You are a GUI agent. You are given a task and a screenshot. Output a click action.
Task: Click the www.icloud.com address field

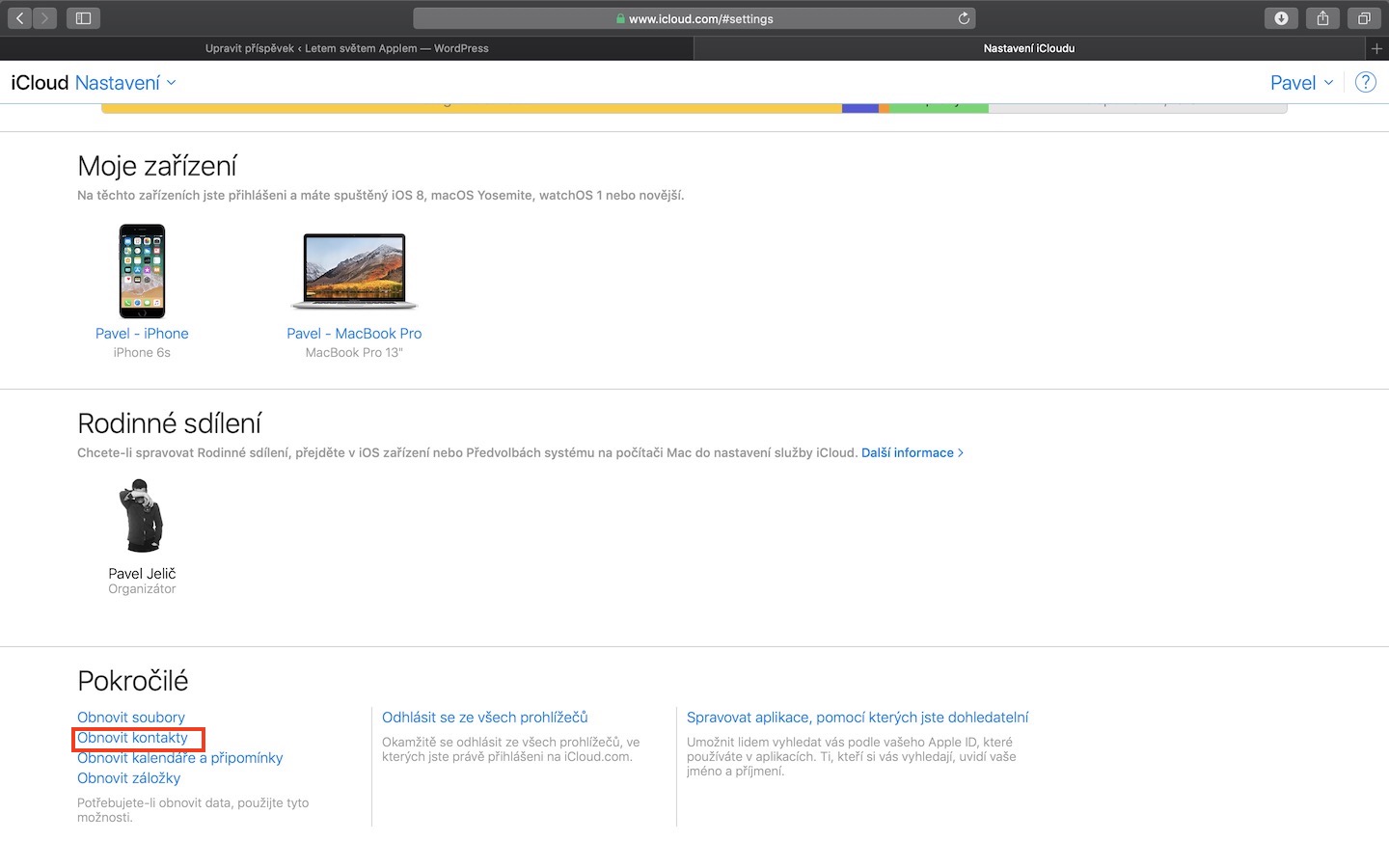(x=694, y=18)
